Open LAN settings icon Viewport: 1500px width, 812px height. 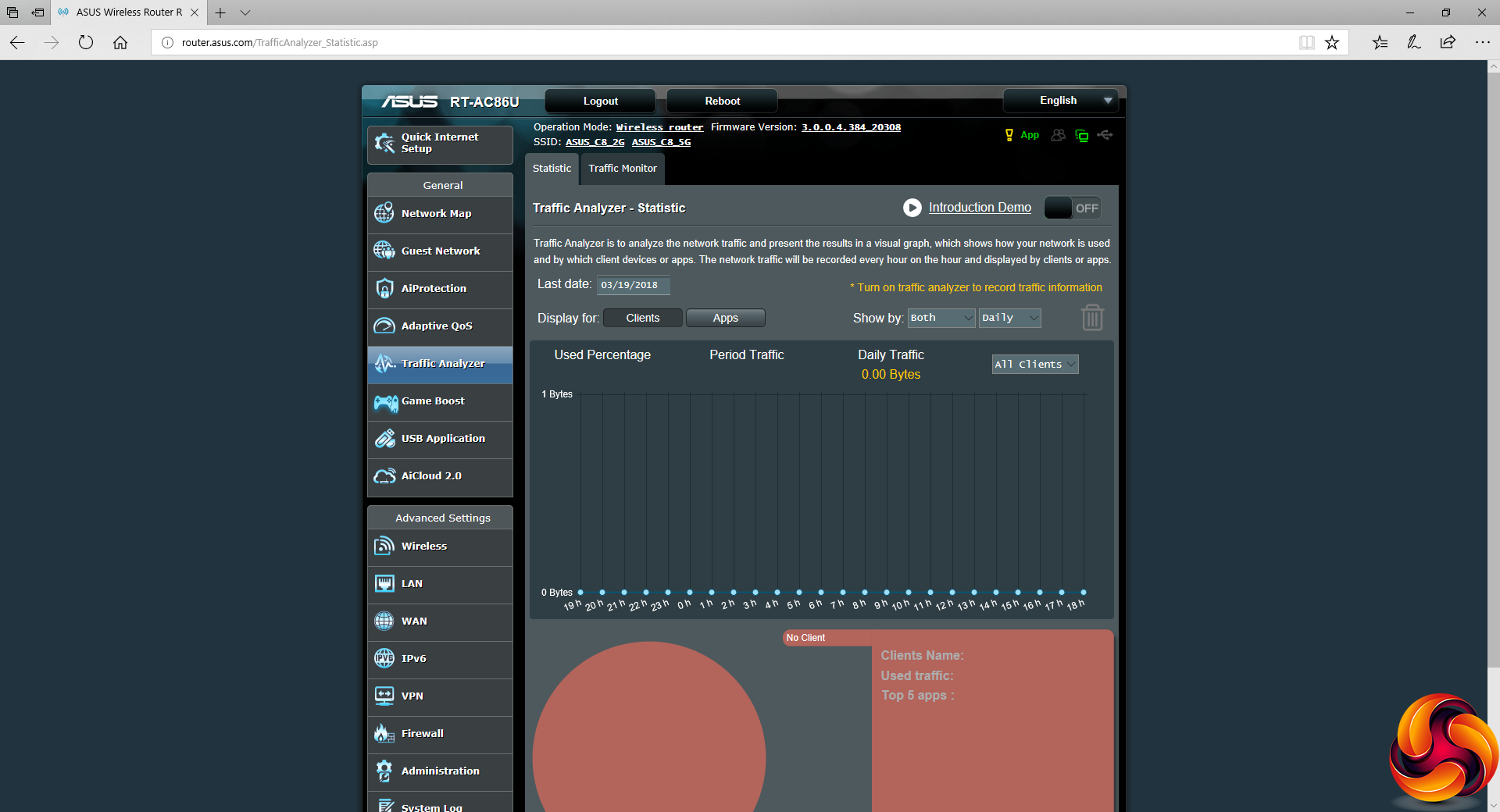tap(384, 583)
